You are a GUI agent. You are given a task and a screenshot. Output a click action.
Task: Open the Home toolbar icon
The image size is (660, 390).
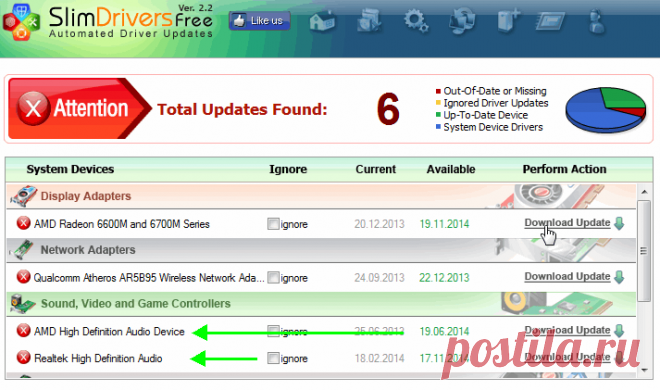[322, 21]
